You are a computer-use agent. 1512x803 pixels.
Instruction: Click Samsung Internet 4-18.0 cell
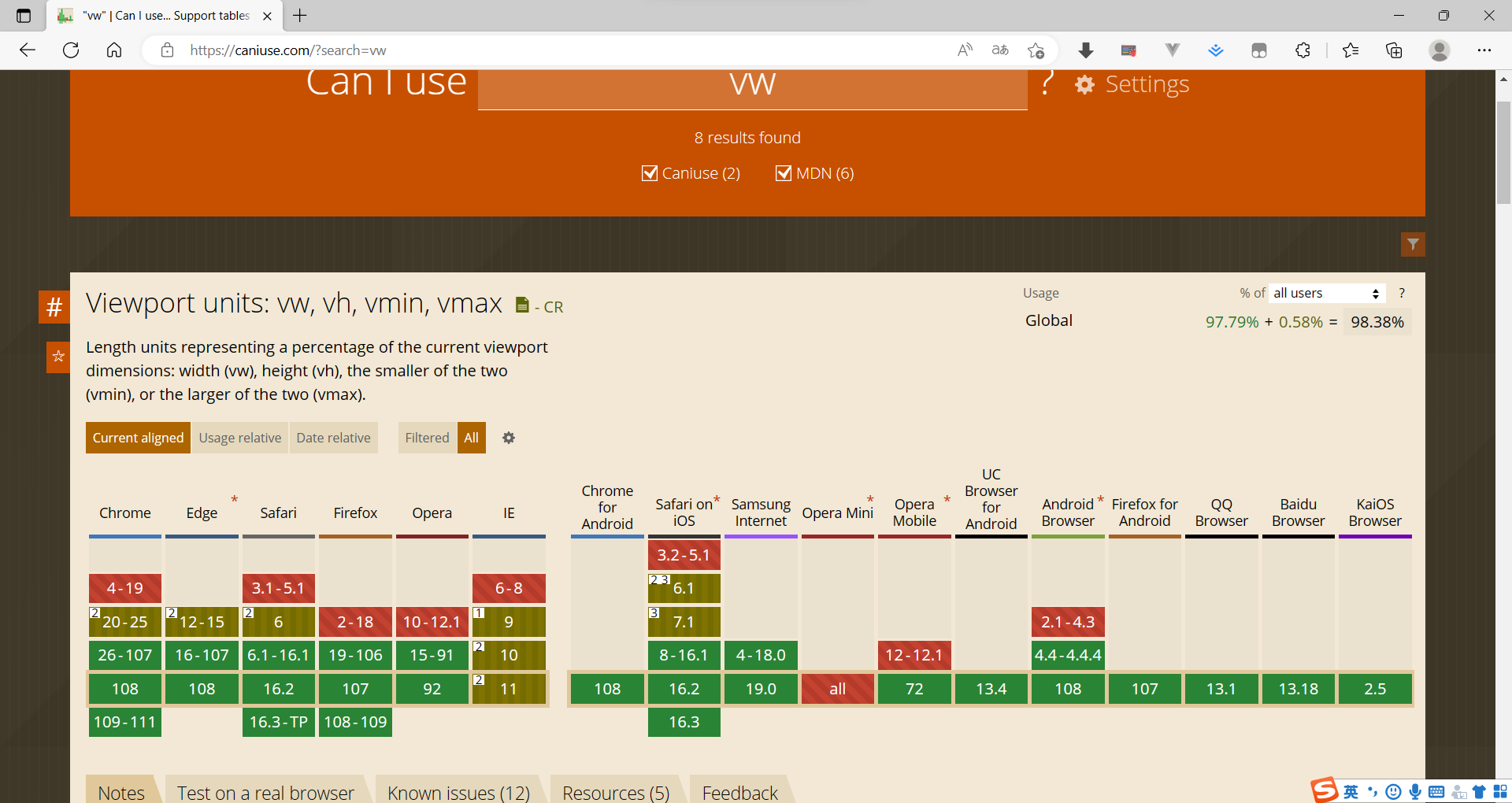[761, 655]
